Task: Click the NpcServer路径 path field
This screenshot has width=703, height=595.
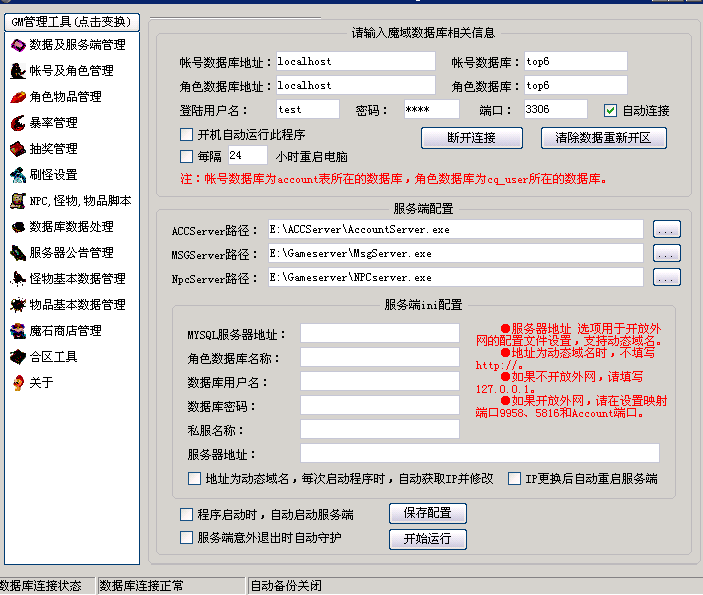Action: point(456,278)
